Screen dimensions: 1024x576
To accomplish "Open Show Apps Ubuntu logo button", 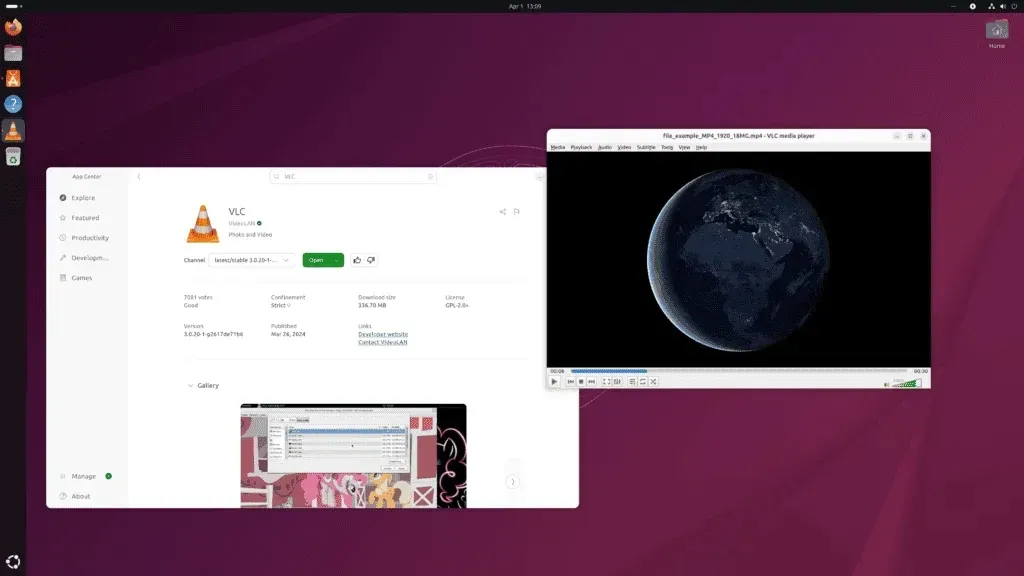I will click(13, 562).
